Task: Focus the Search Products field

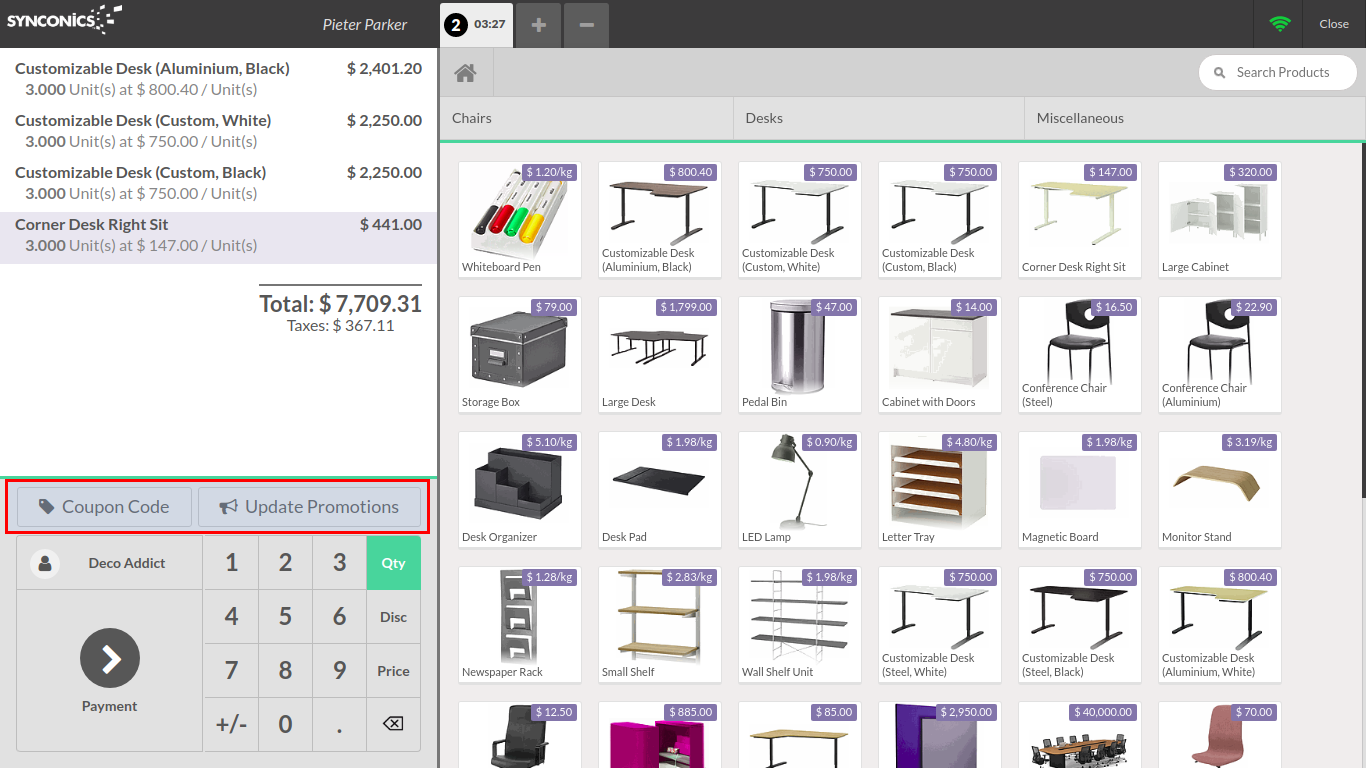Action: 1282,72
